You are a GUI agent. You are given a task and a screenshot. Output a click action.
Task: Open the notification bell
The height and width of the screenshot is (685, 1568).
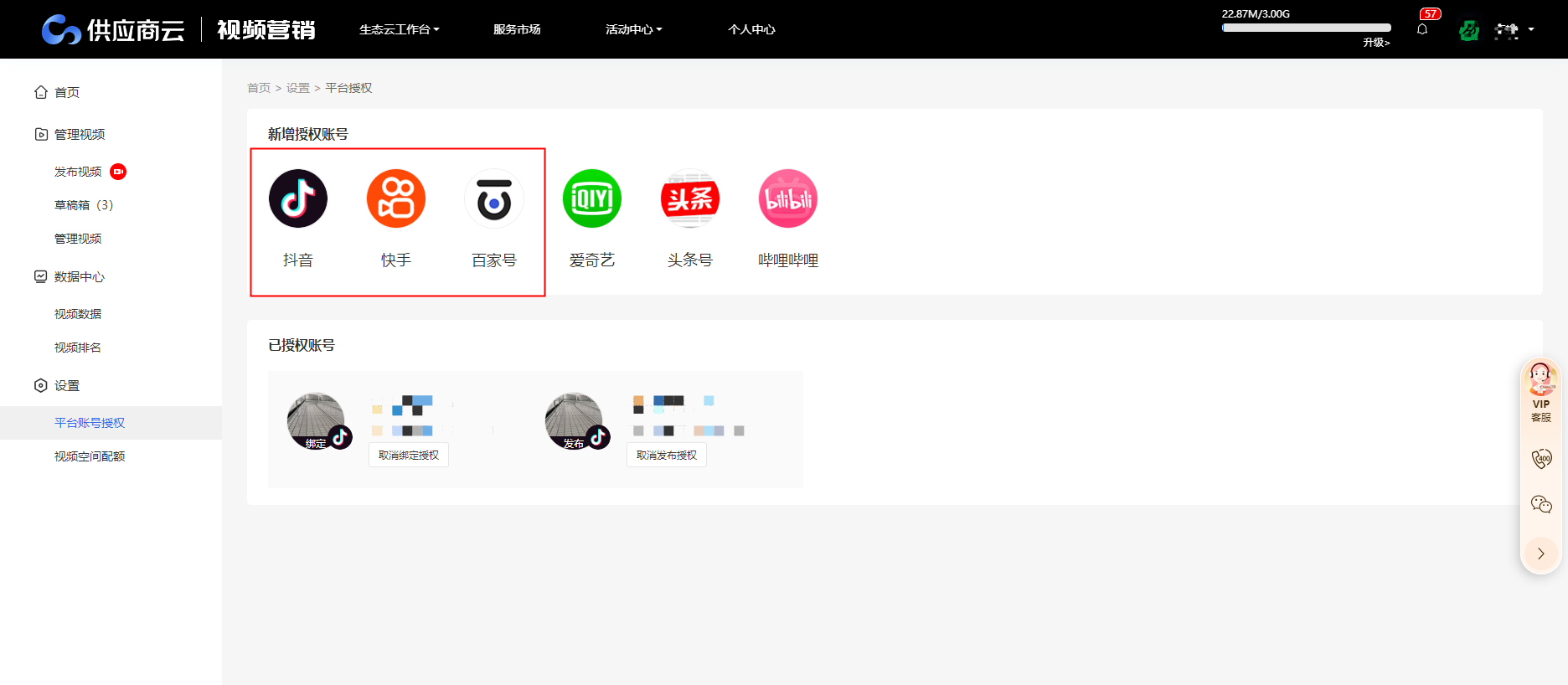coord(1422,29)
